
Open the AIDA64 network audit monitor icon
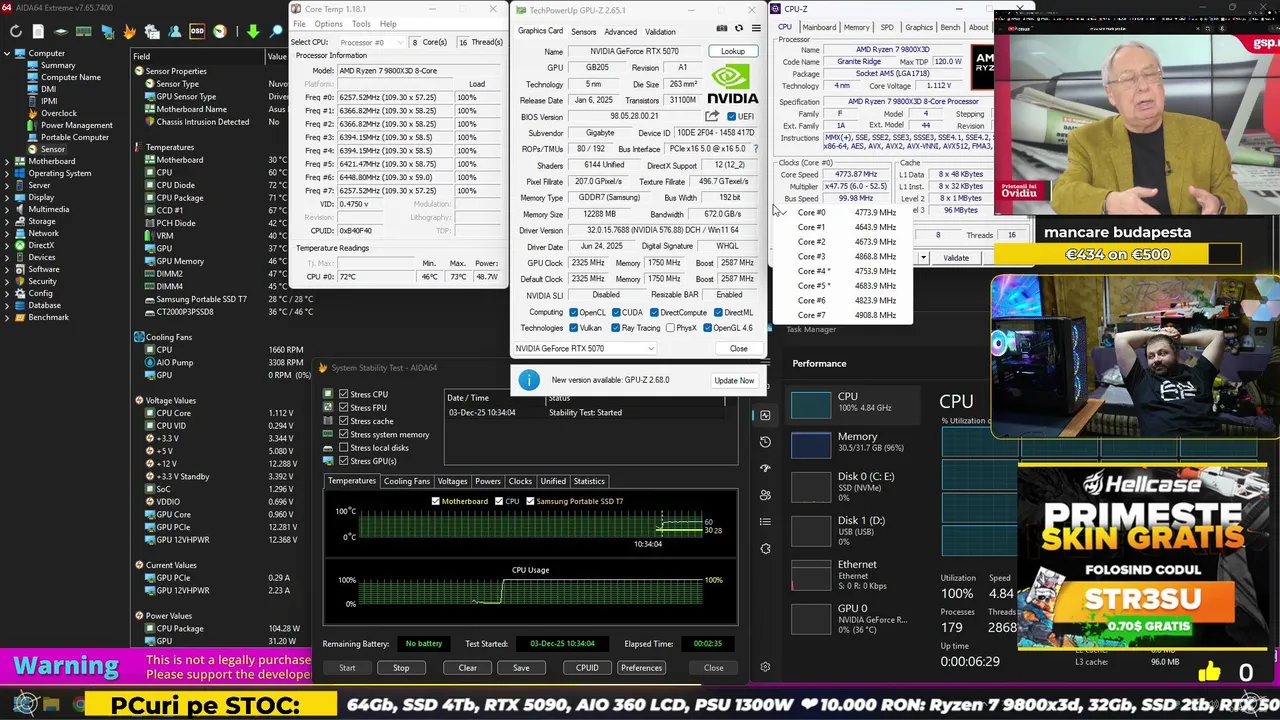pos(108,31)
